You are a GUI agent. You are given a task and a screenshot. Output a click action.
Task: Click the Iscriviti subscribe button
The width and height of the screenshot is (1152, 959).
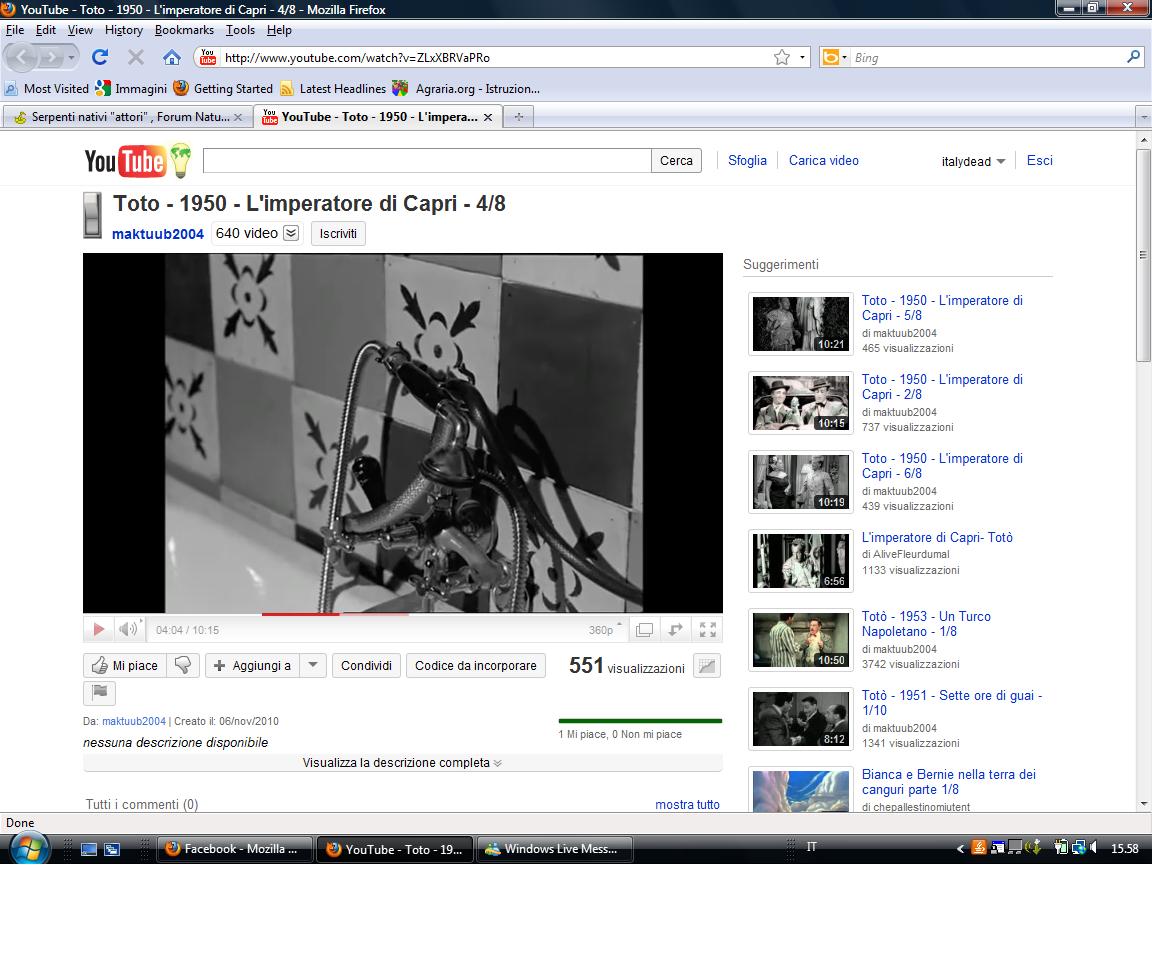[338, 233]
